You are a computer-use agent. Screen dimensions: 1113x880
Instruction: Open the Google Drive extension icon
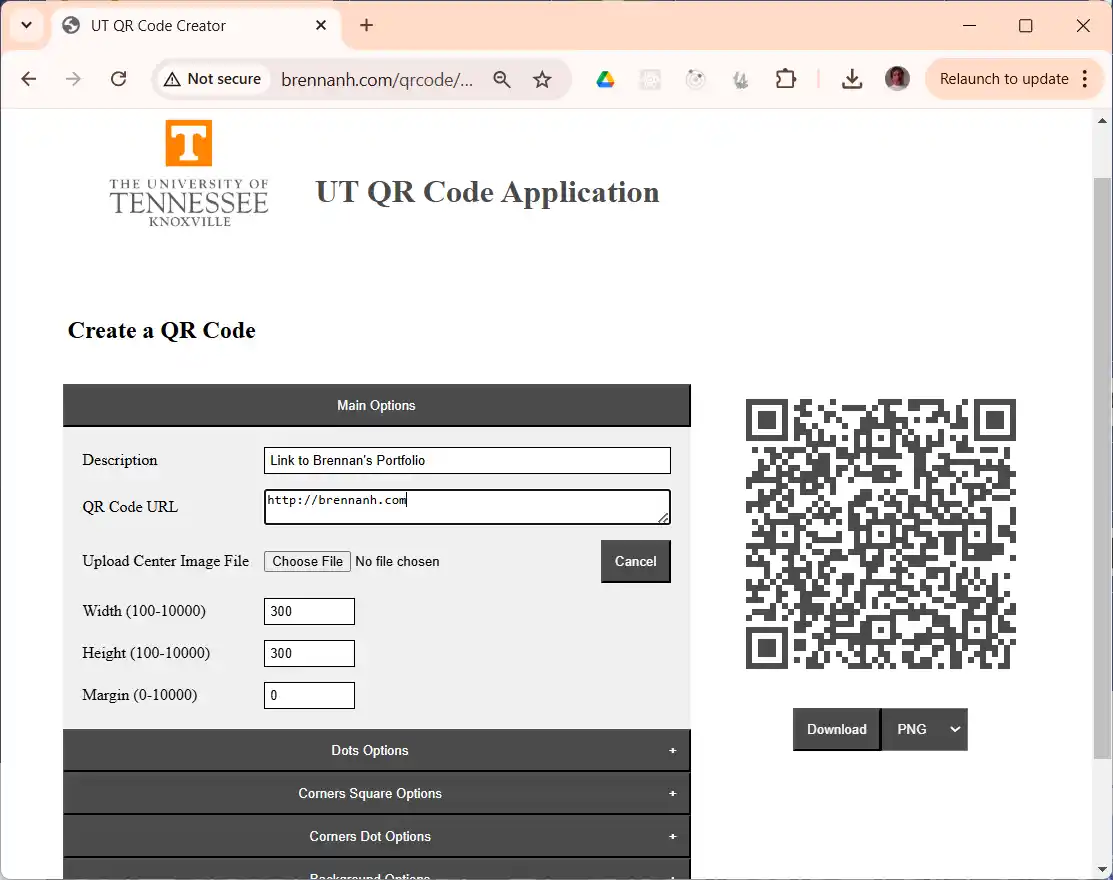pos(605,79)
